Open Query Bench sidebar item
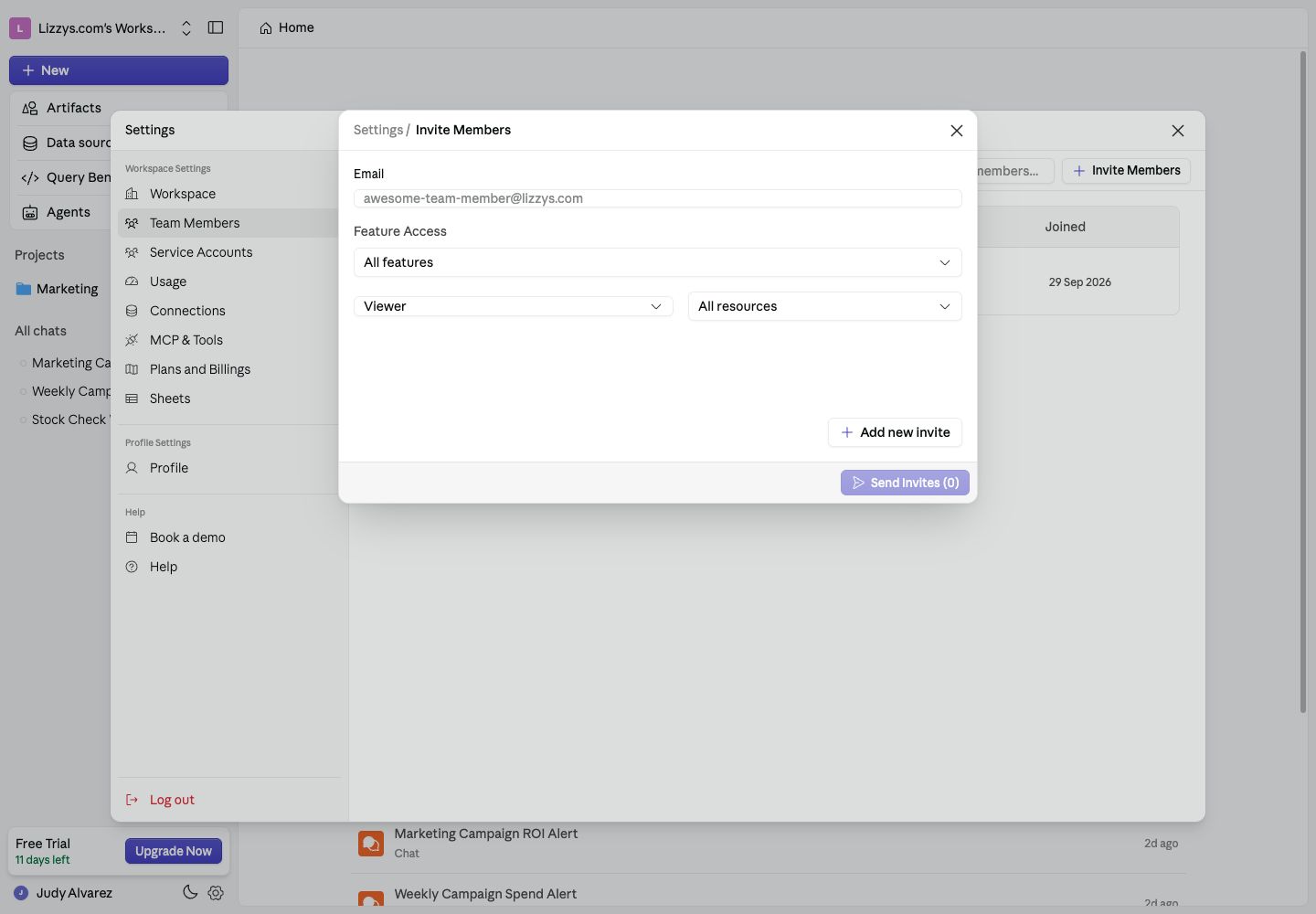This screenshot has height=914, width=1316. [x=66, y=177]
